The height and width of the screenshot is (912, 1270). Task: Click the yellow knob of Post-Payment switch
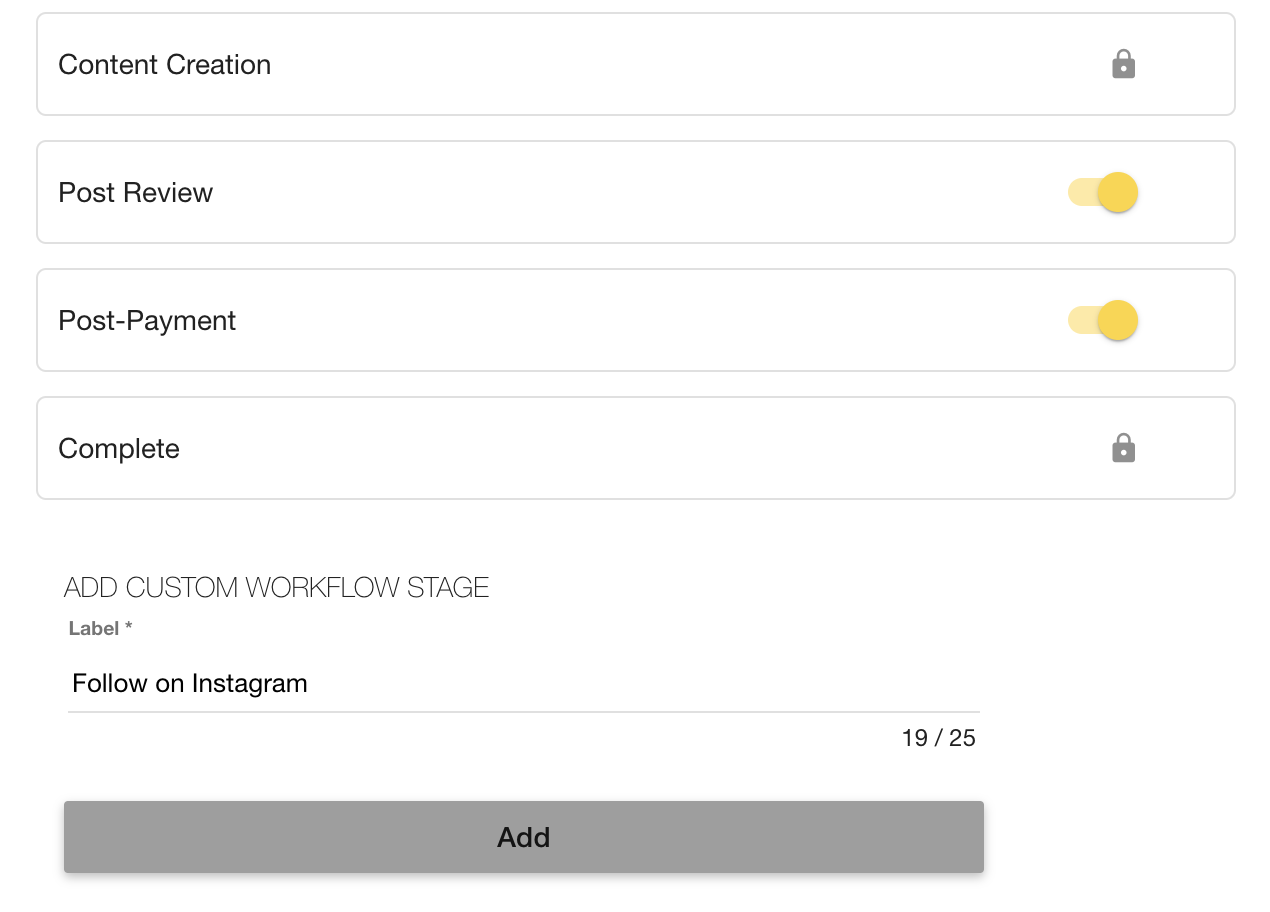(x=1118, y=320)
